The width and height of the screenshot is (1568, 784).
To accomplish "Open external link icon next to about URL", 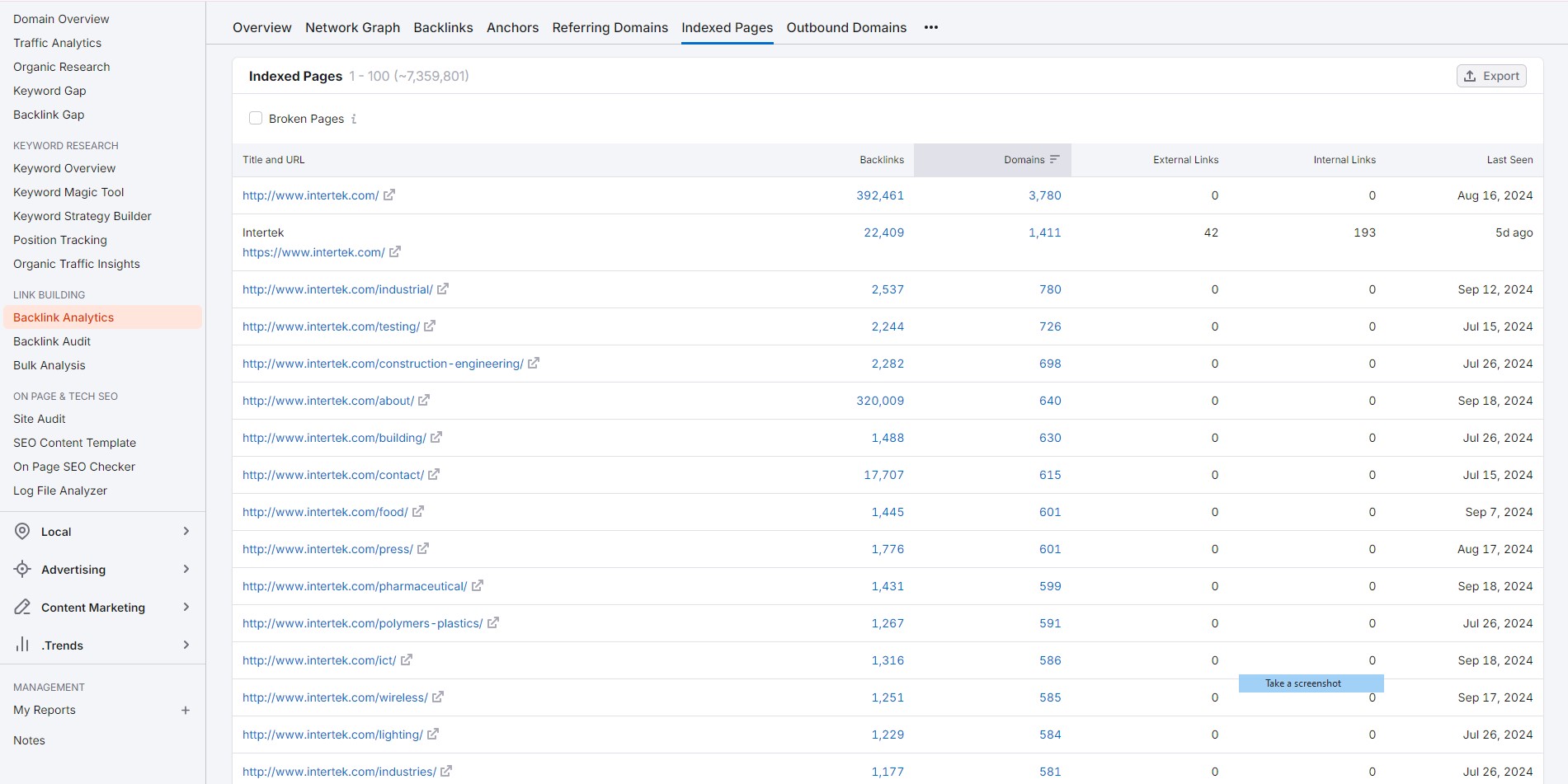I will coord(424,401).
